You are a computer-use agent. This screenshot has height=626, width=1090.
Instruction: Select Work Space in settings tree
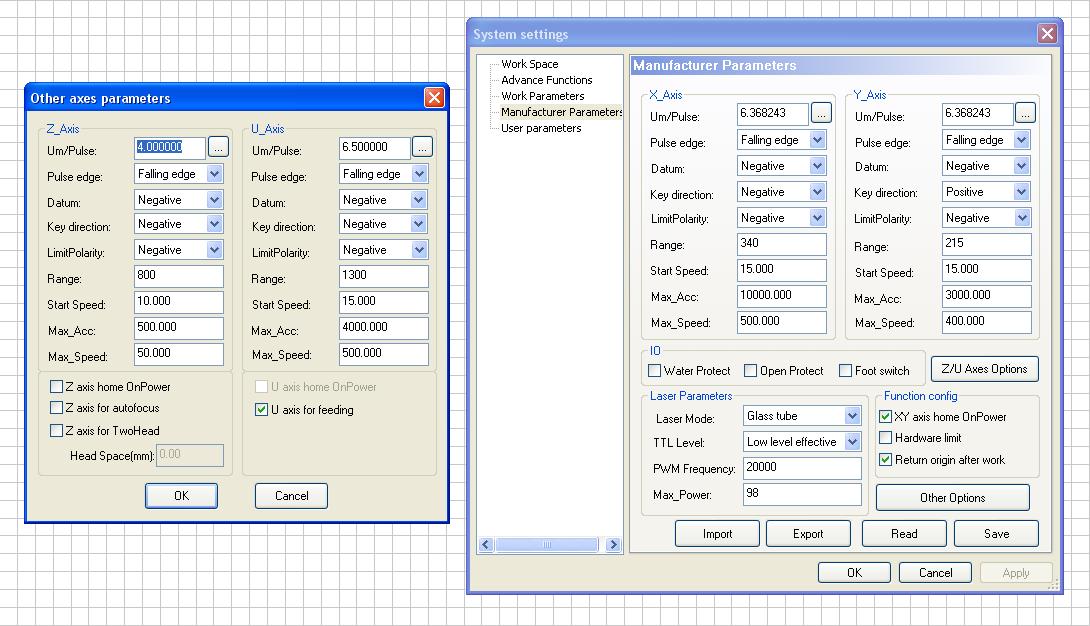530,64
